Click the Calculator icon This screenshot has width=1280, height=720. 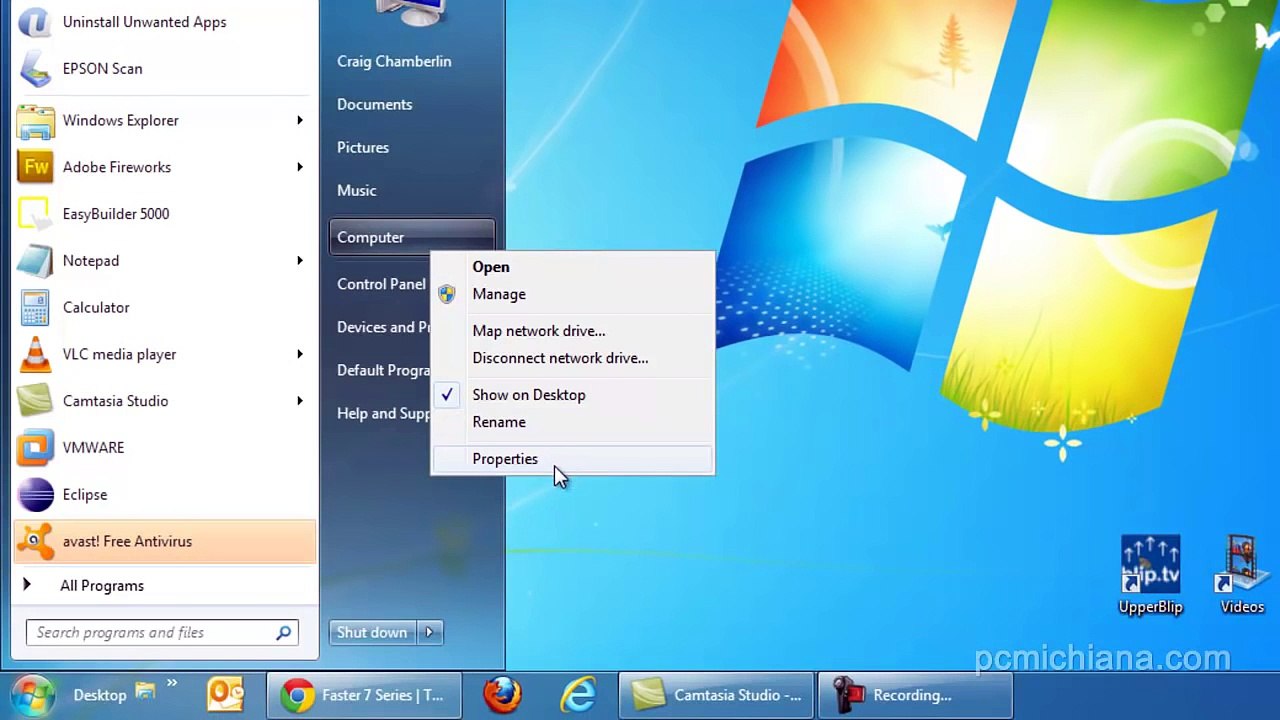point(35,308)
